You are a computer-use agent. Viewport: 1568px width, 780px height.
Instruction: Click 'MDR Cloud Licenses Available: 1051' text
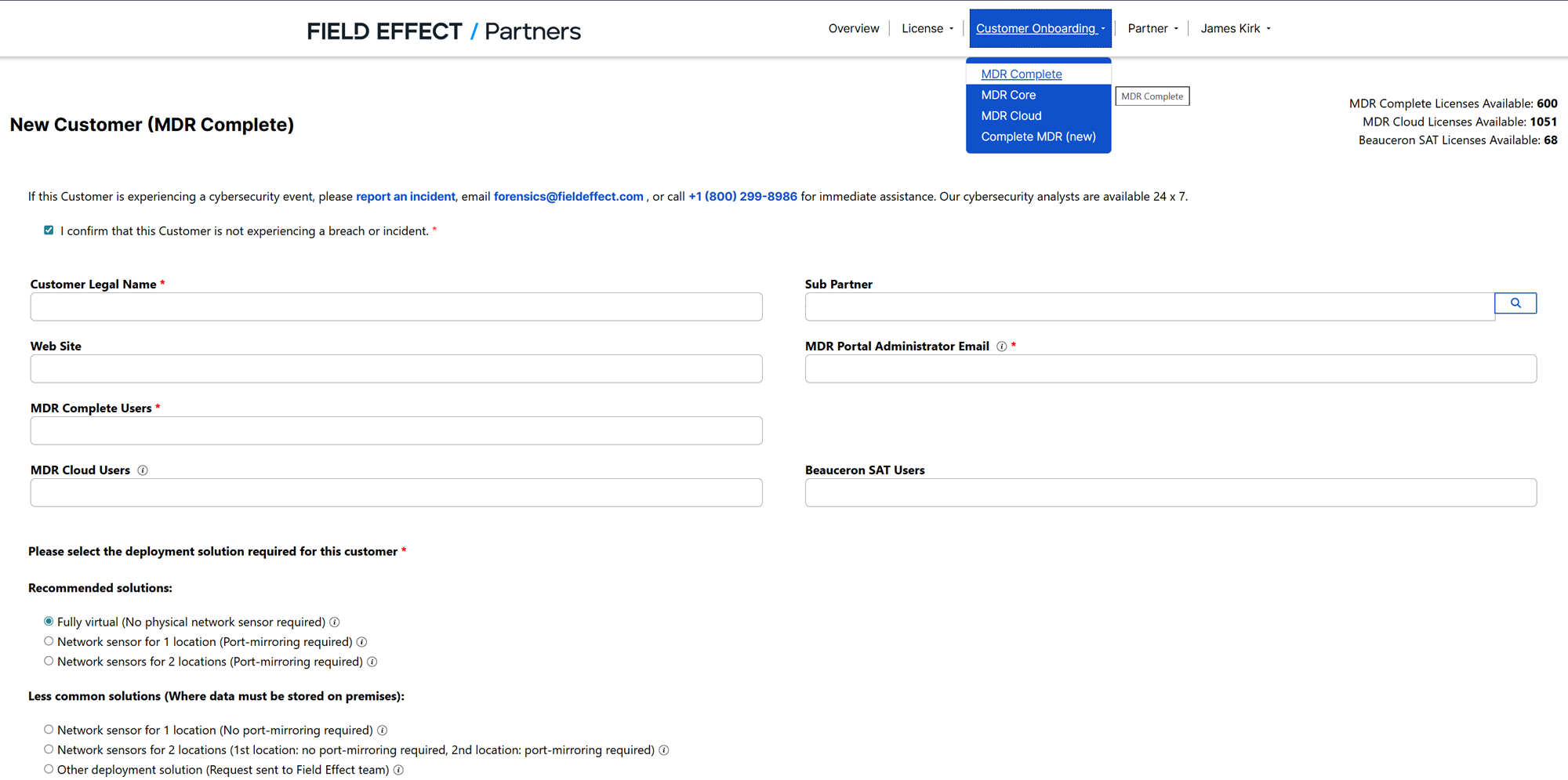click(x=1460, y=122)
